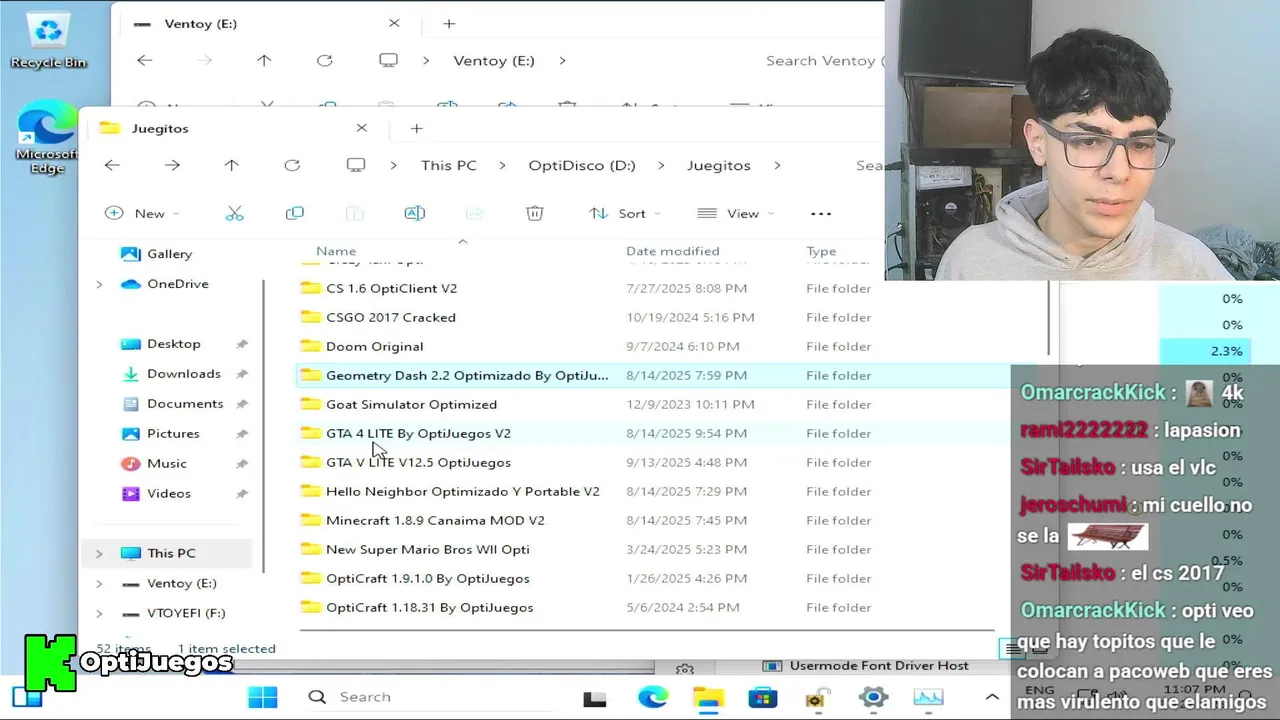1280x720 pixels.
Task: Open the Recycle Bin desktop icon
Action: [48, 40]
